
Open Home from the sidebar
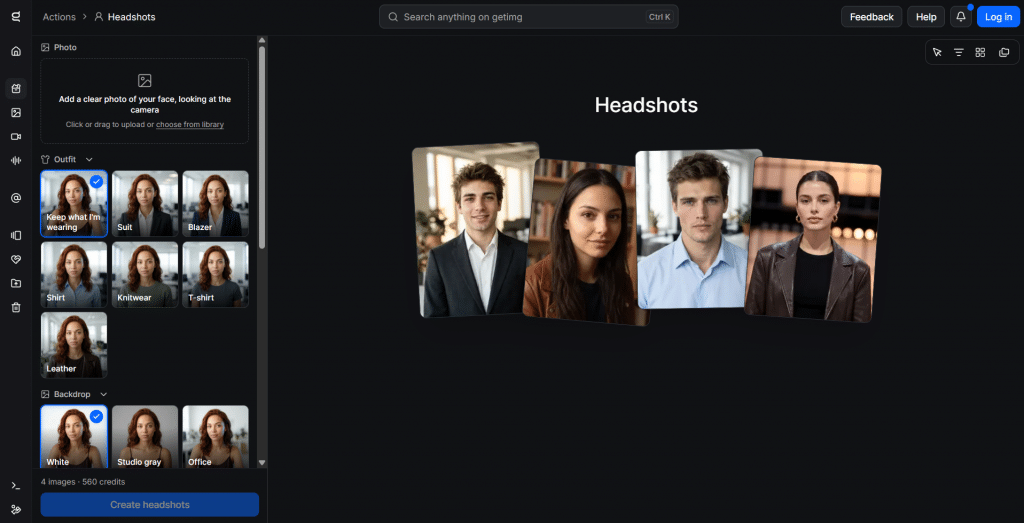click(x=16, y=52)
